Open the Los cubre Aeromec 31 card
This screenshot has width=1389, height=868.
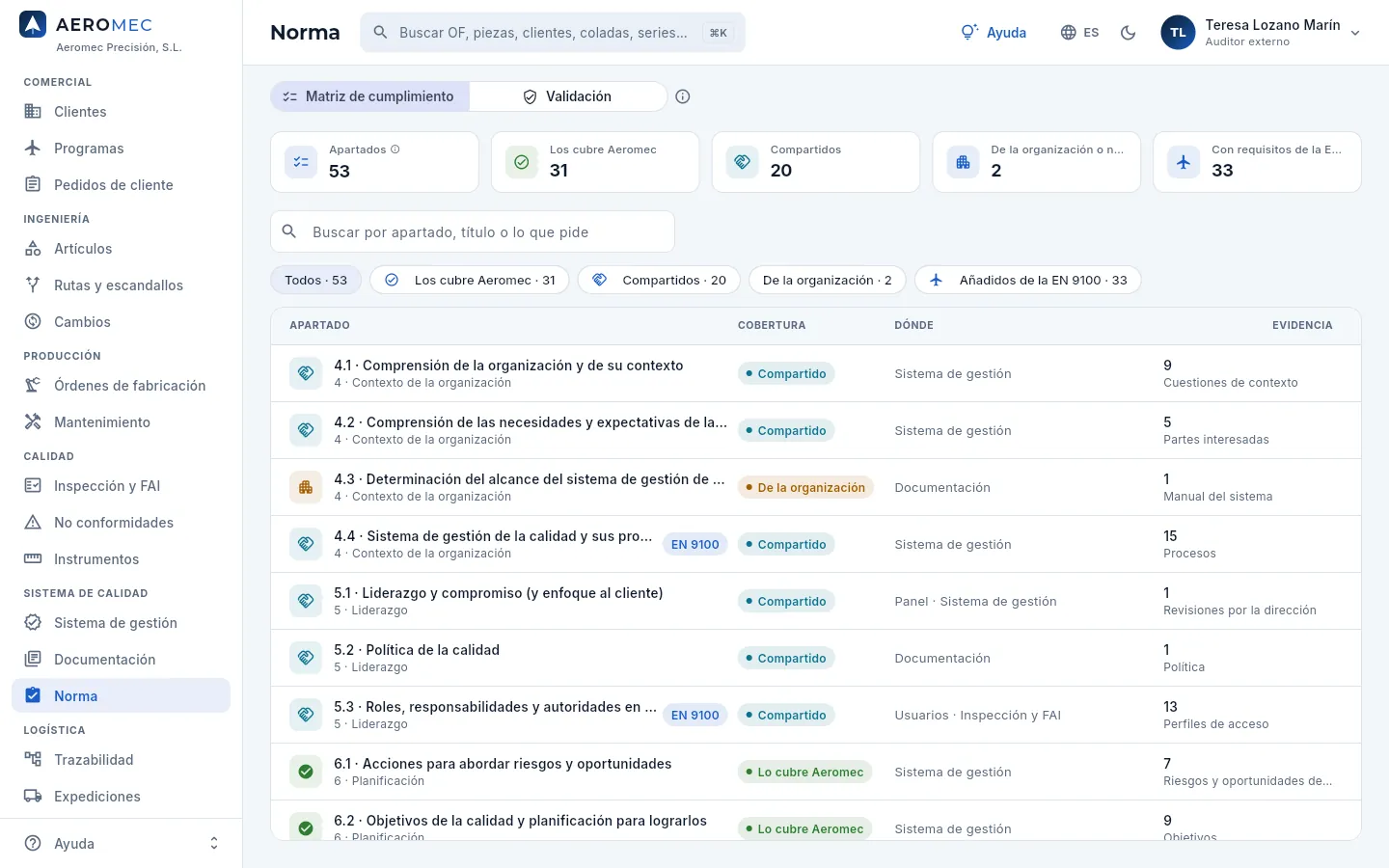595,162
